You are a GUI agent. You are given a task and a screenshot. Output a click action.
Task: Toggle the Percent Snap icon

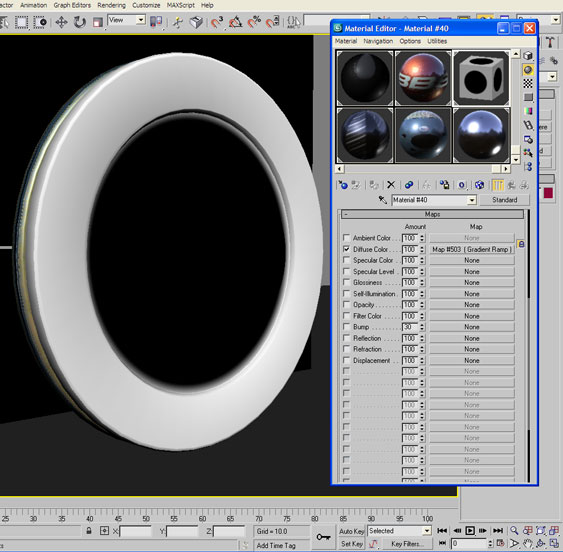click(x=254, y=22)
